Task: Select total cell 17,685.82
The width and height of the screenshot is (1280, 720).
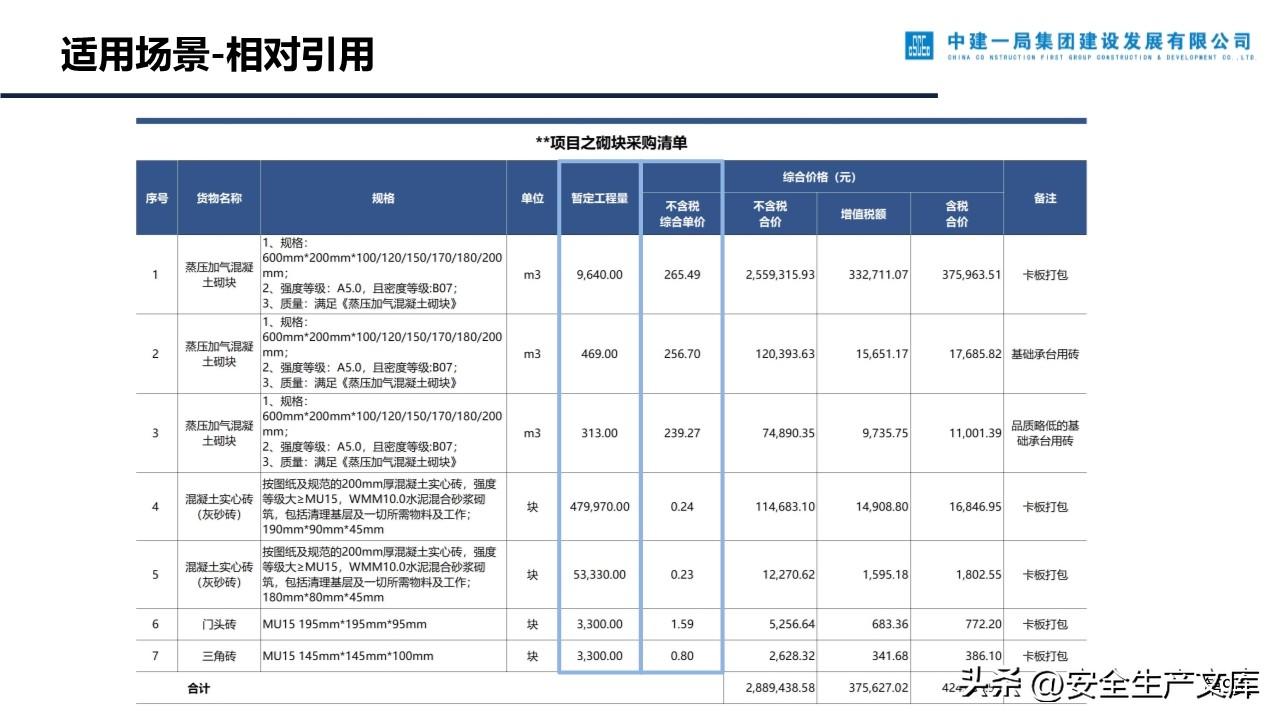Action: [975, 354]
